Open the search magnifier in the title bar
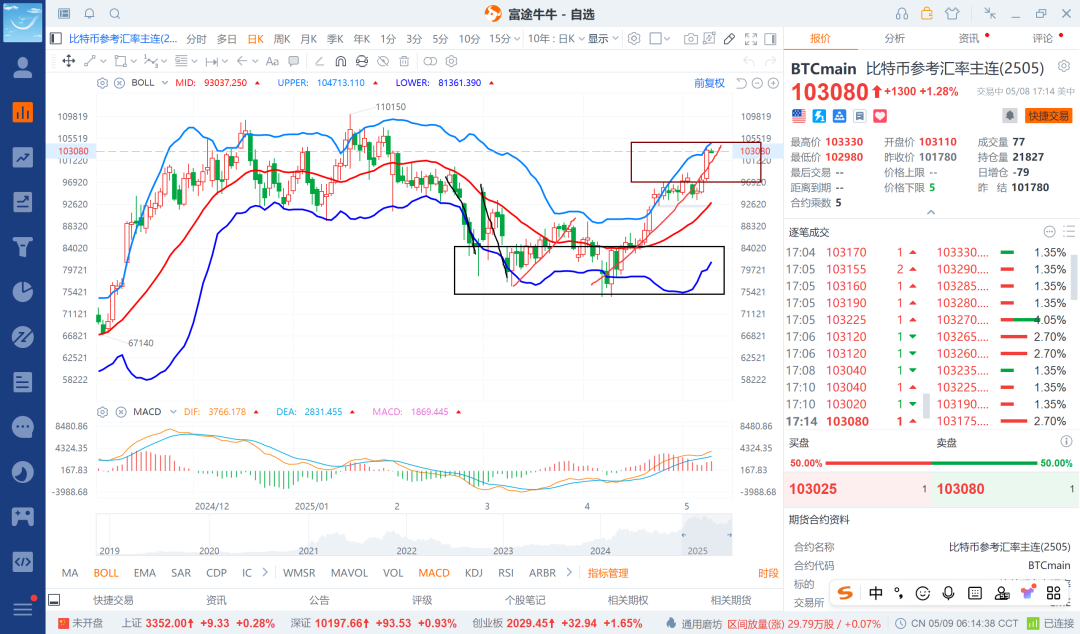The height and width of the screenshot is (634, 1080). pyautogui.click(x=115, y=14)
